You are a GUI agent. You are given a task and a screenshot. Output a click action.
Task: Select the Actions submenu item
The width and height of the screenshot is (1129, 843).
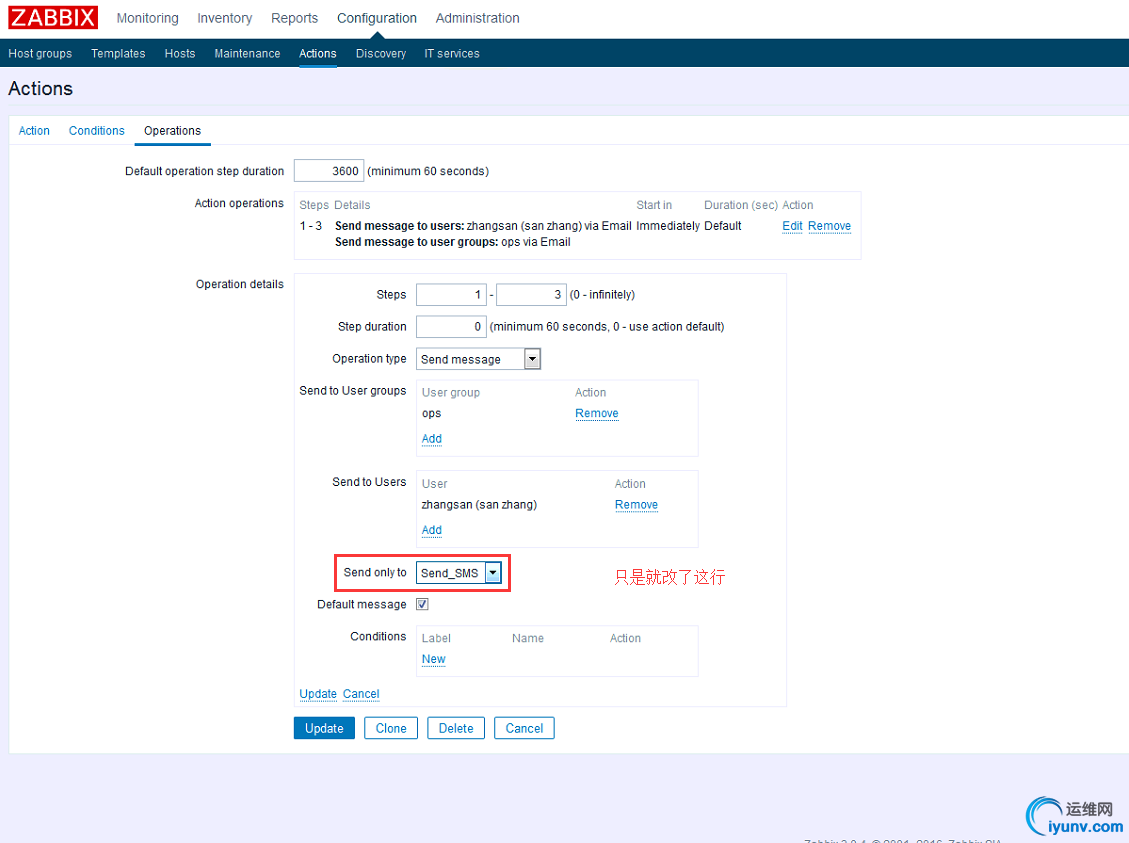pos(318,53)
